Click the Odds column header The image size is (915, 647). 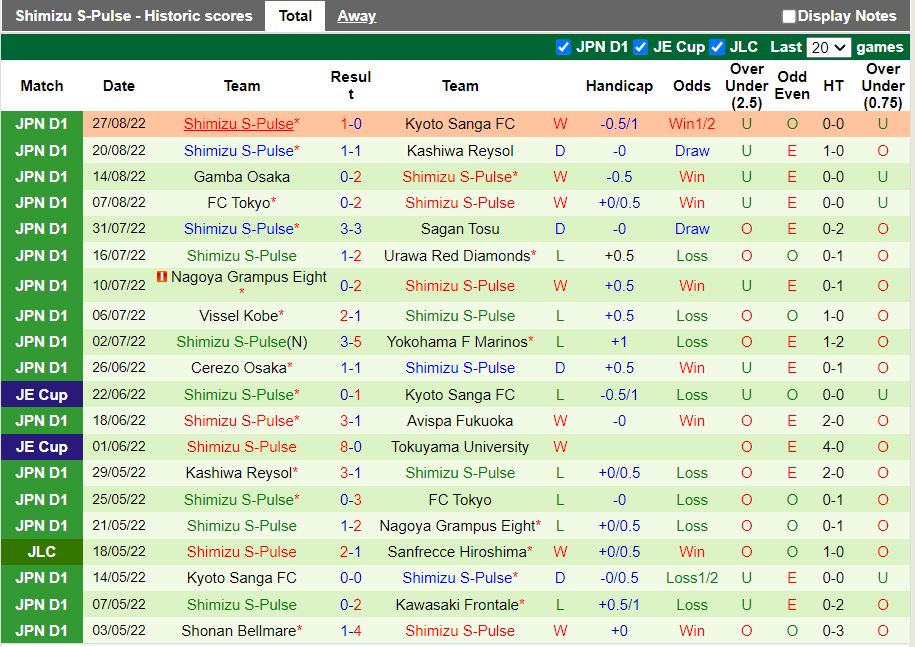692,86
